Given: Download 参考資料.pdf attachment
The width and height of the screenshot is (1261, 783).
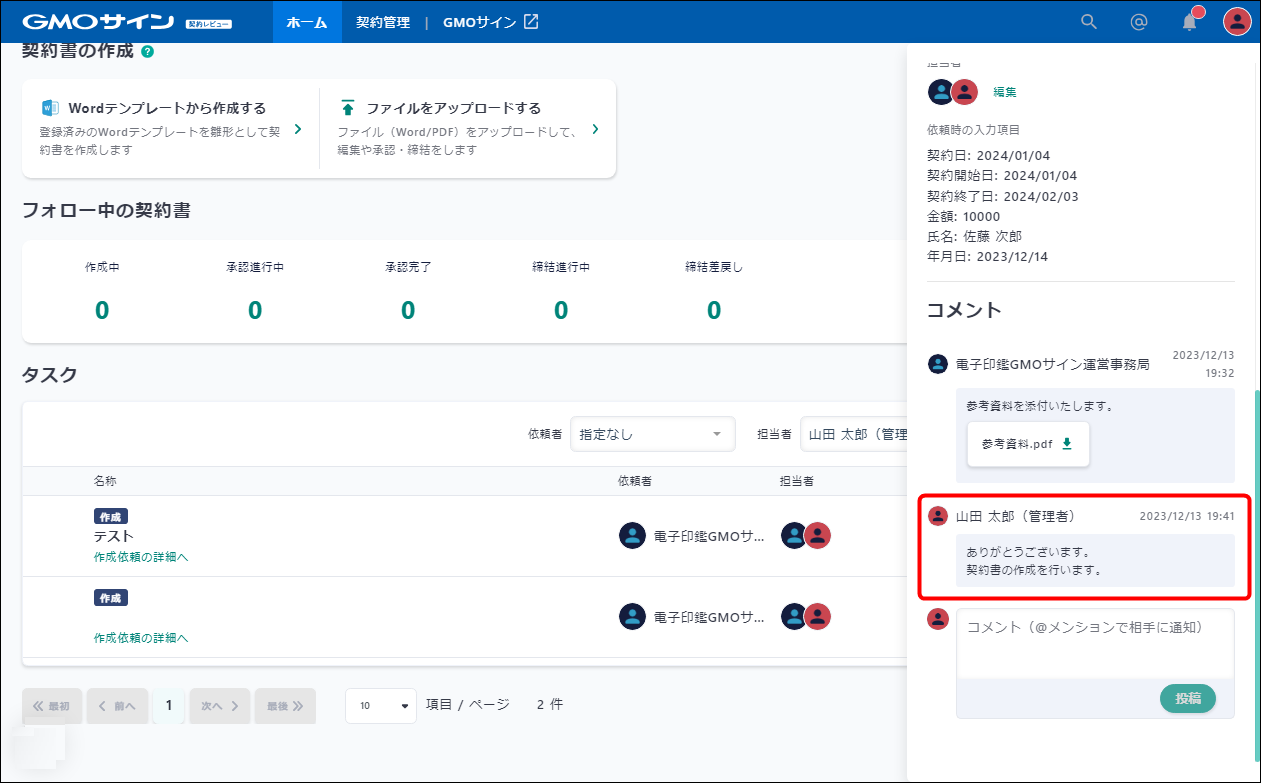Looking at the screenshot, I should (x=1066, y=444).
